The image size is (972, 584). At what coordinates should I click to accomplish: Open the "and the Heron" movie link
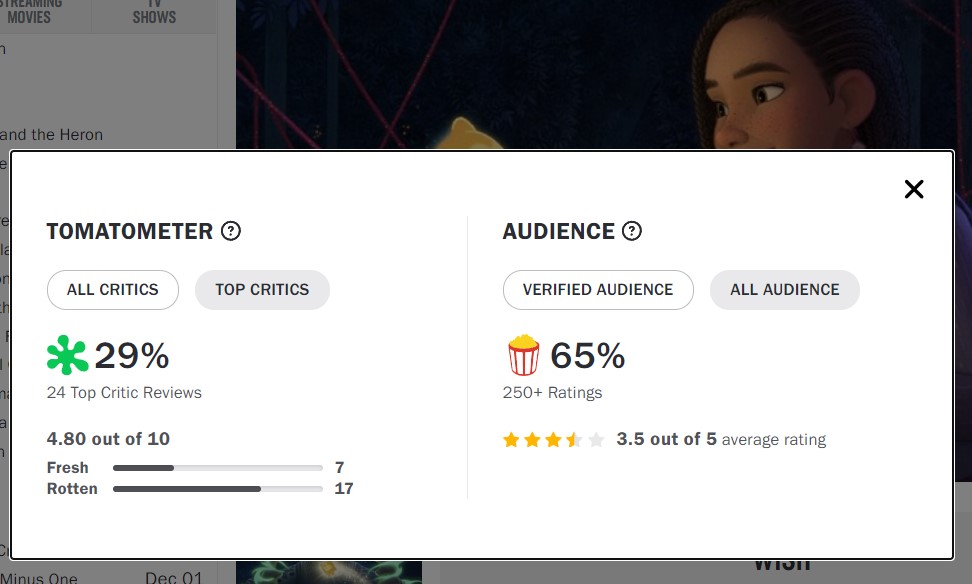point(52,134)
